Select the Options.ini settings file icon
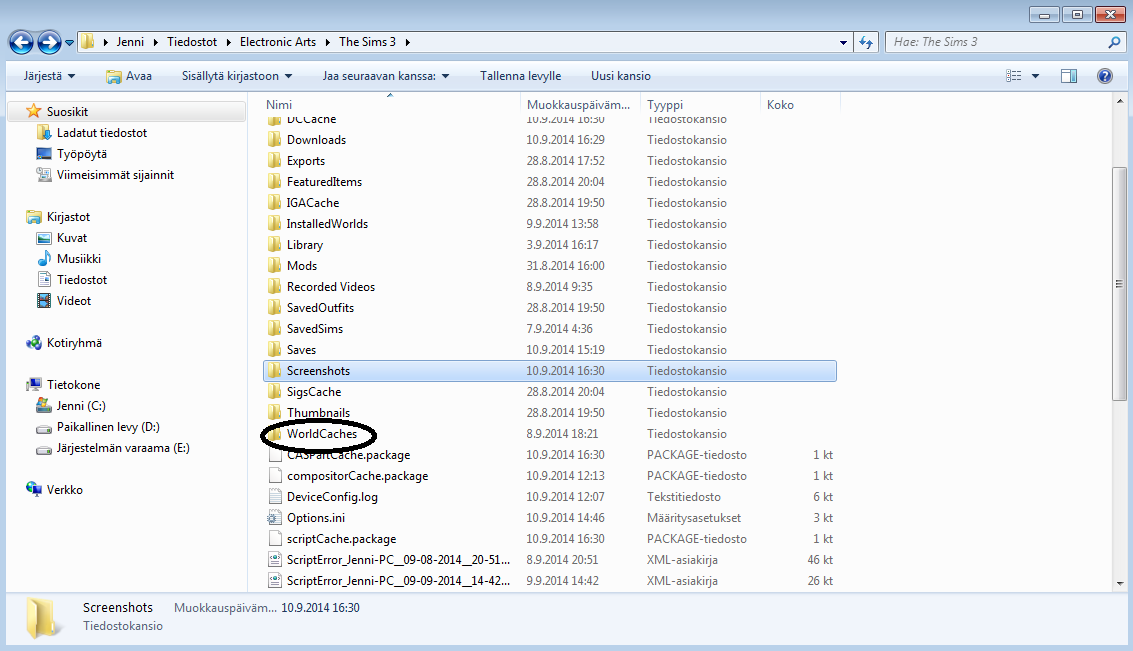 (275, 517)
